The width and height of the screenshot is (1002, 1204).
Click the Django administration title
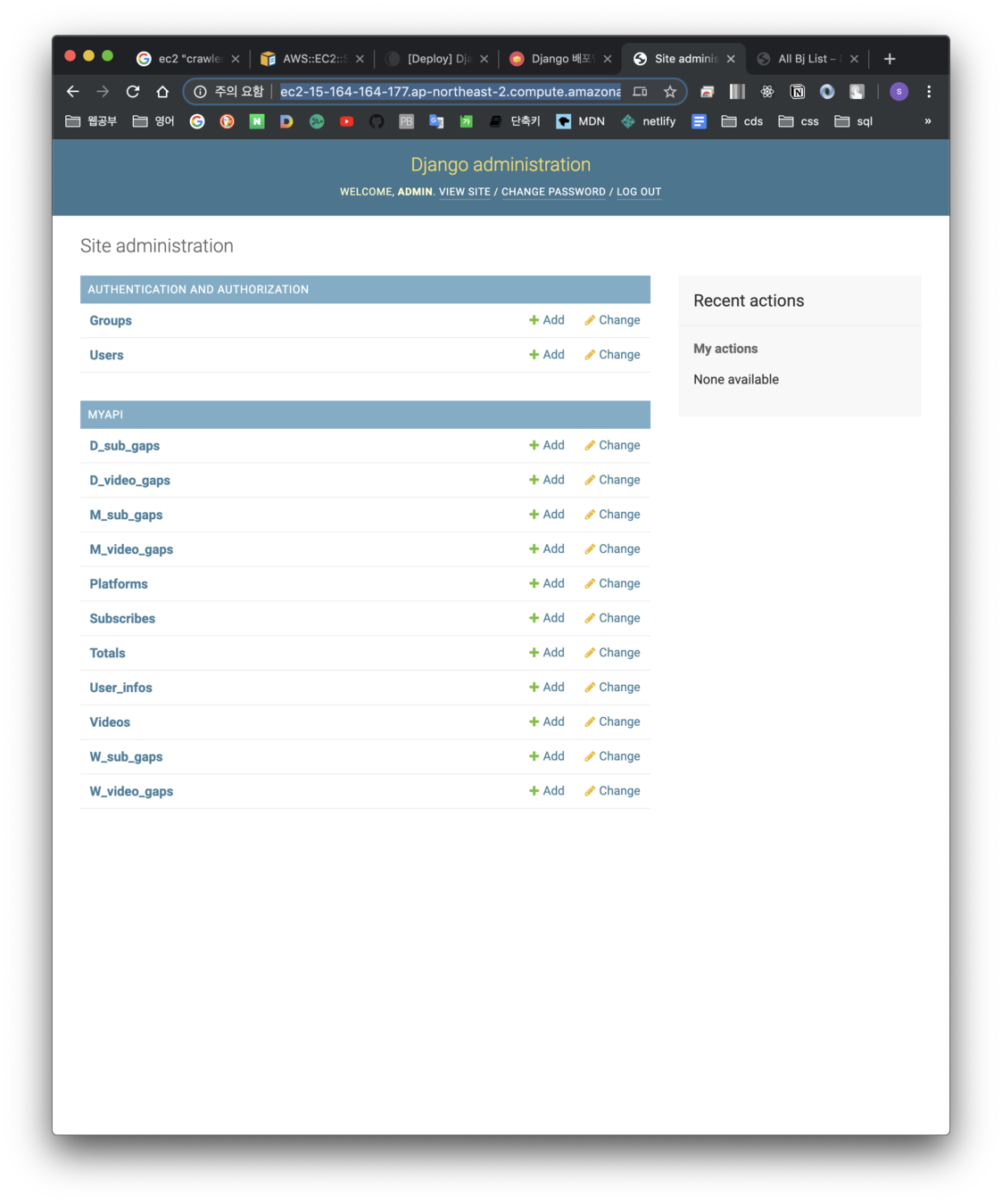(501, 164)
